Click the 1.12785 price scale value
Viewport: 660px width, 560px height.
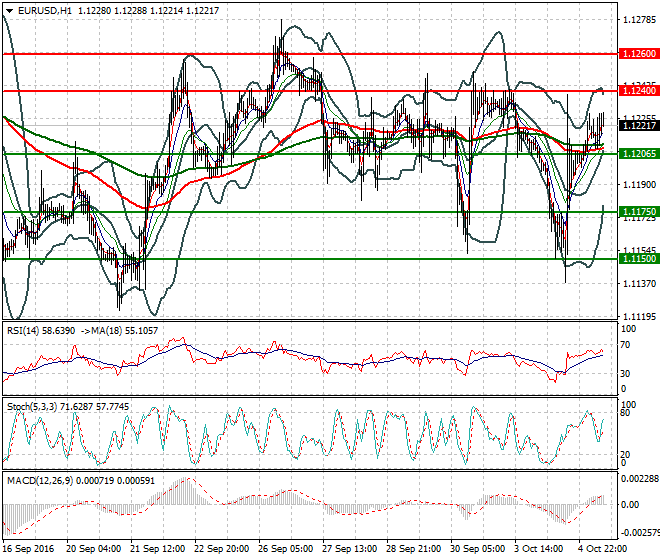[x=639, y=20]
